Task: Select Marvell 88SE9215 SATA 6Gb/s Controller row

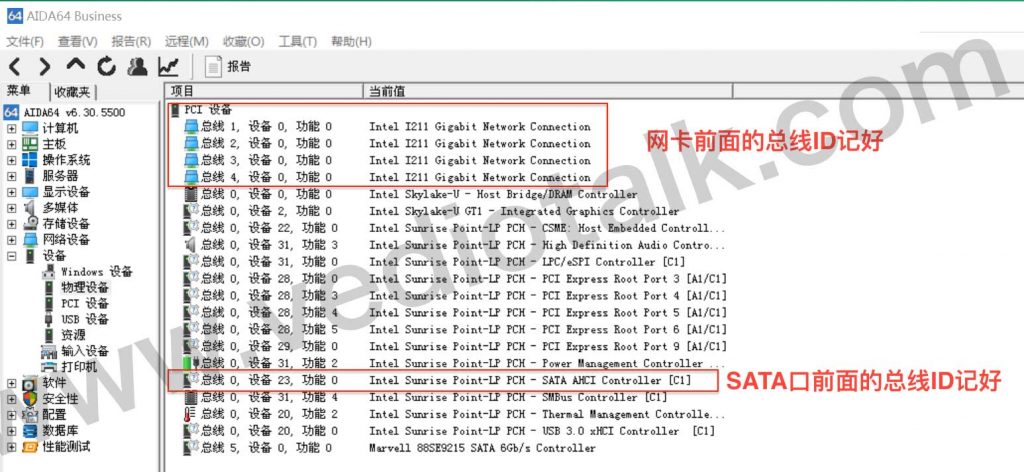Action: pyautogui.click(x=391, y=448)
